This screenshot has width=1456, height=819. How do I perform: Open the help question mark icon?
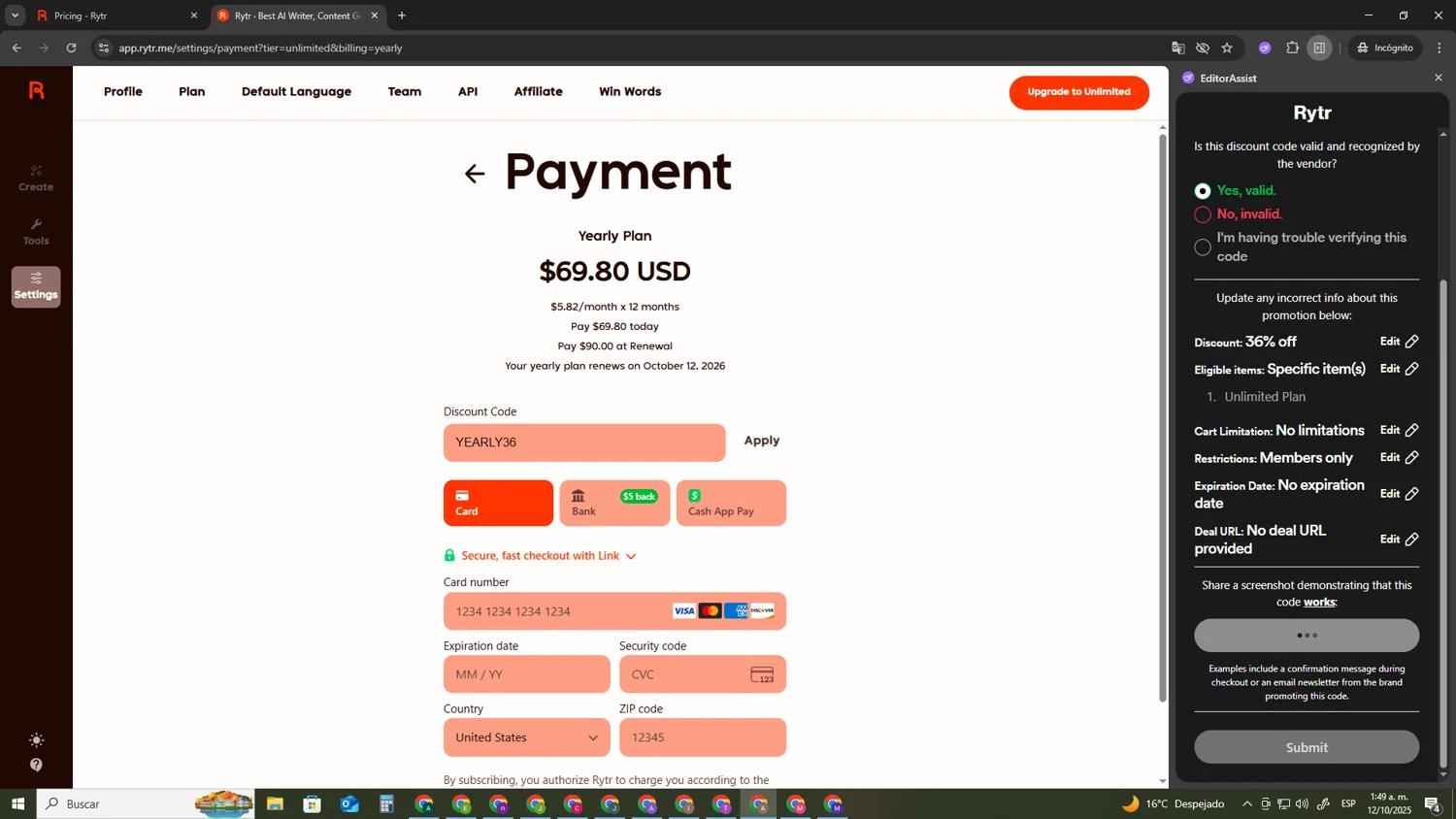pyautogui.click(x=36, y=765)
